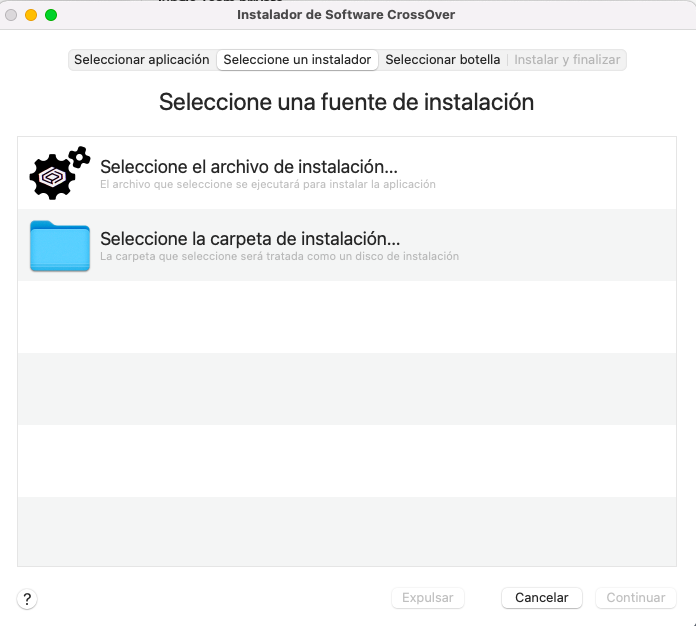
Task: Open help with the question mark button
Action: click(x=27, y=599)
